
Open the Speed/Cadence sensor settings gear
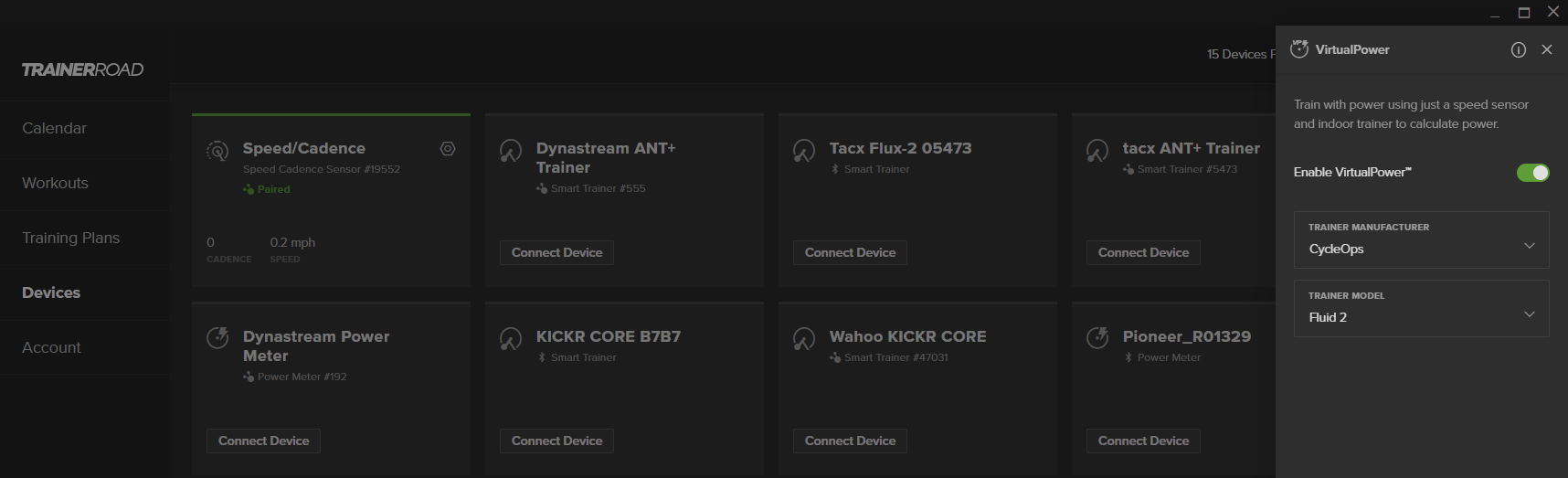point(448,149)
